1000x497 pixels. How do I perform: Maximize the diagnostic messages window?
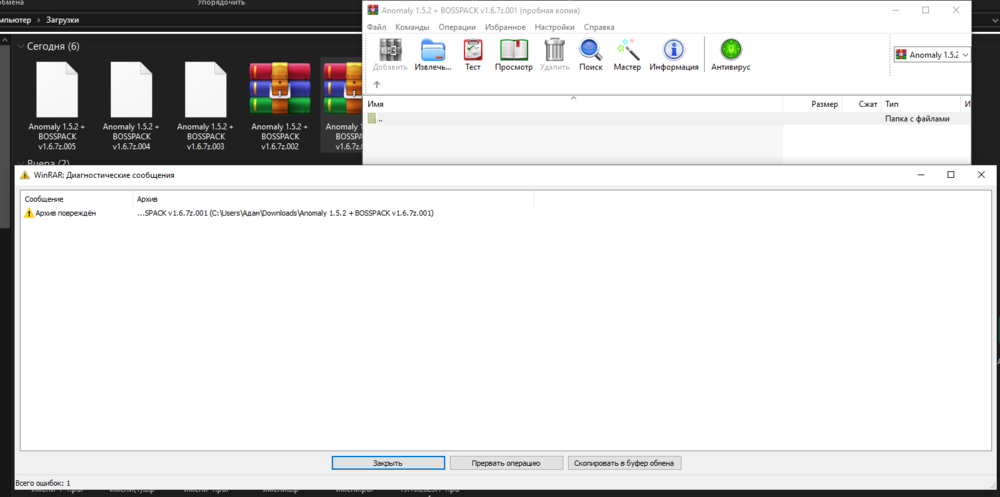(x=950, y=175)
